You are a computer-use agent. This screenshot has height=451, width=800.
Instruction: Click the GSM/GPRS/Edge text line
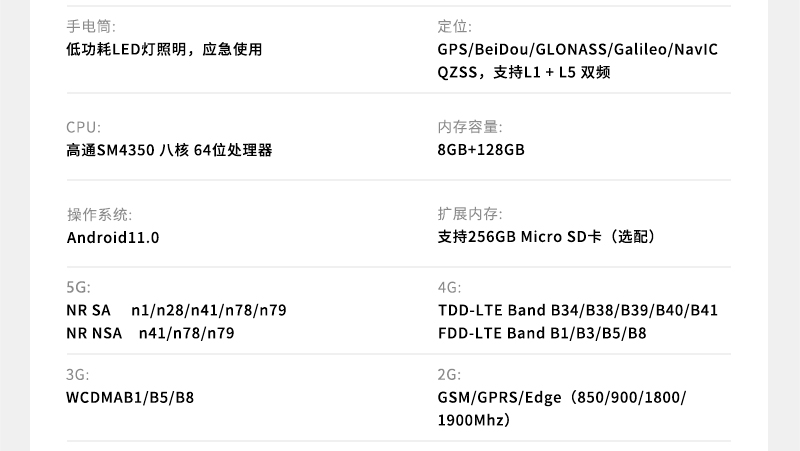561,398
